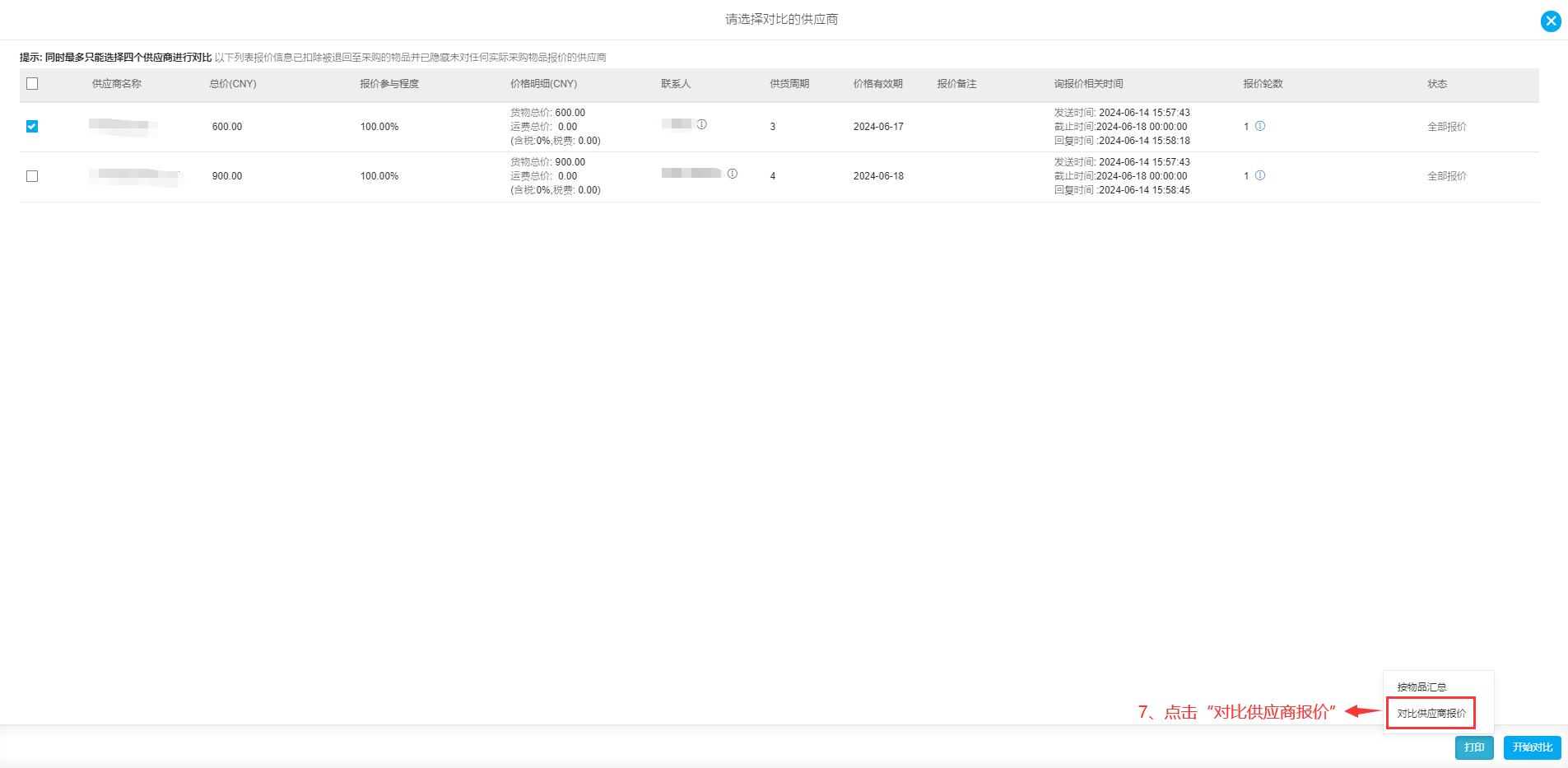Click price validity date 2024-06-18
This screenshot has width=1568, height=768.
point(878,176)
